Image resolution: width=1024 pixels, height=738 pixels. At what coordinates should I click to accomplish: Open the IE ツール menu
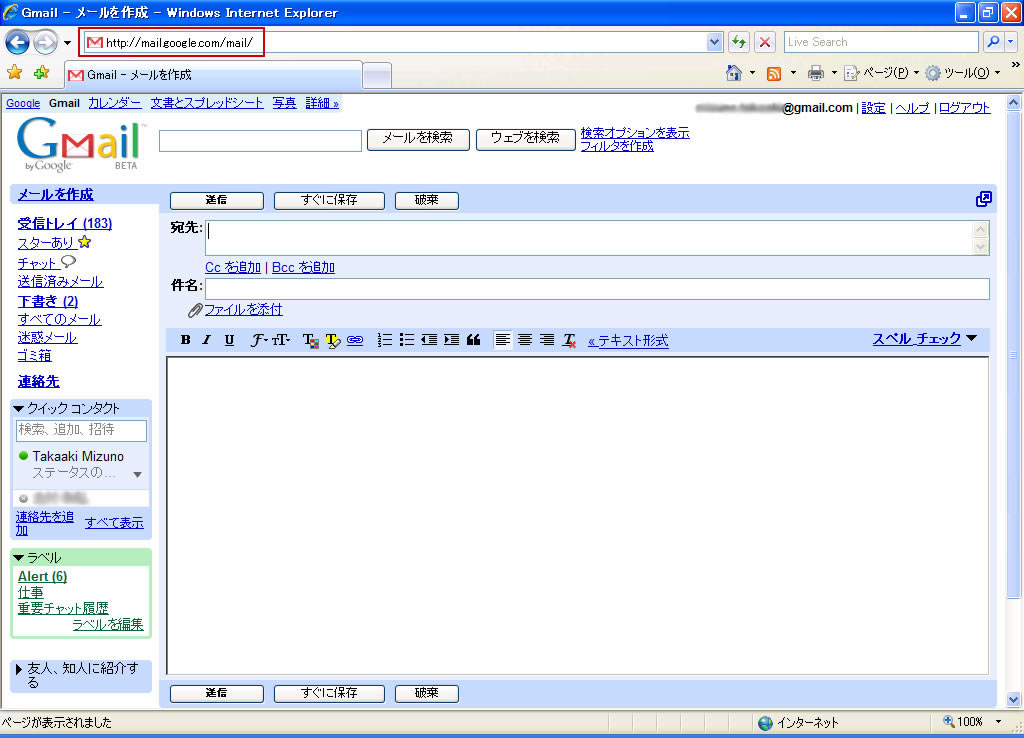click(961, 73)
